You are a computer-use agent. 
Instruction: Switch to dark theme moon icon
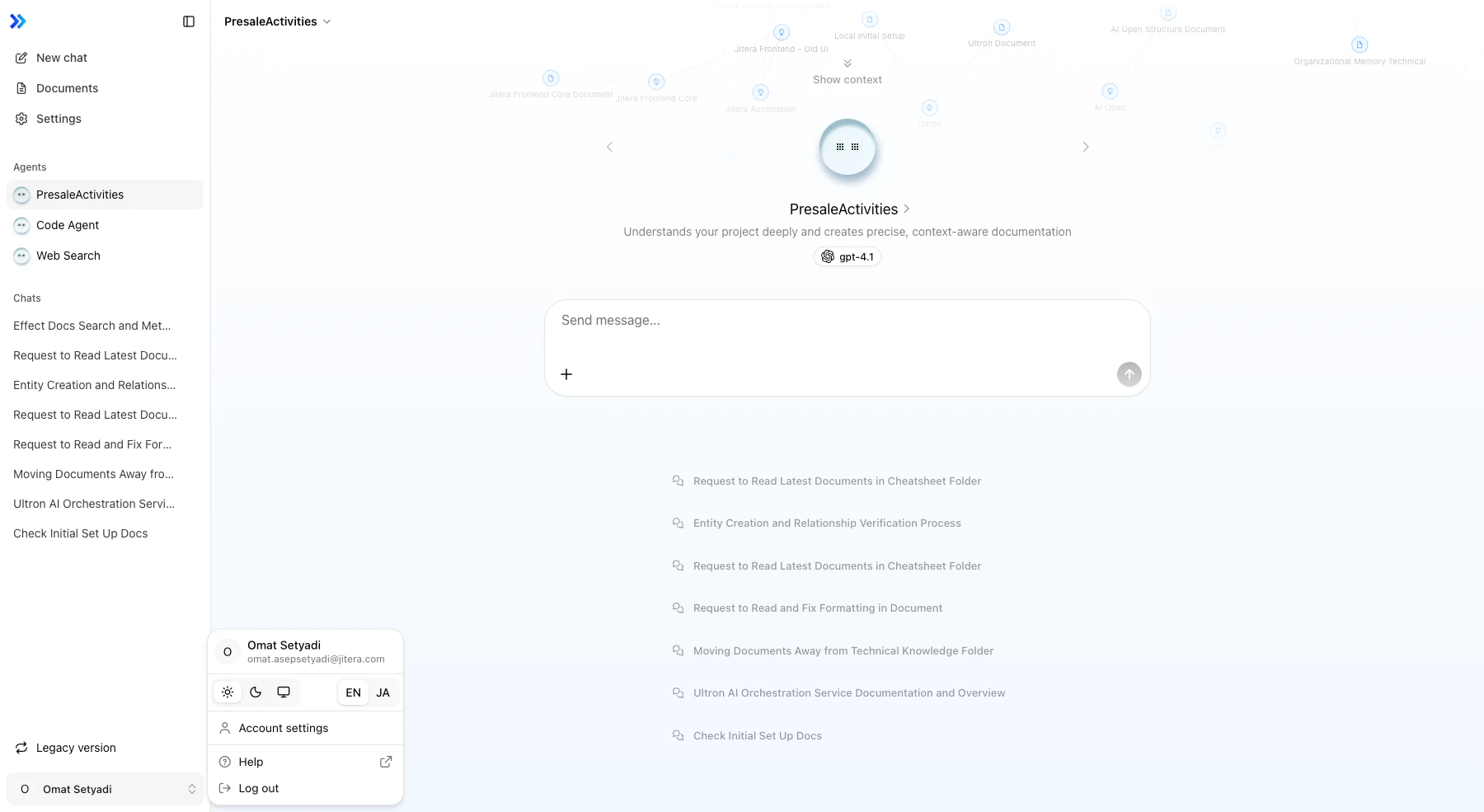[x=256, y=692]
